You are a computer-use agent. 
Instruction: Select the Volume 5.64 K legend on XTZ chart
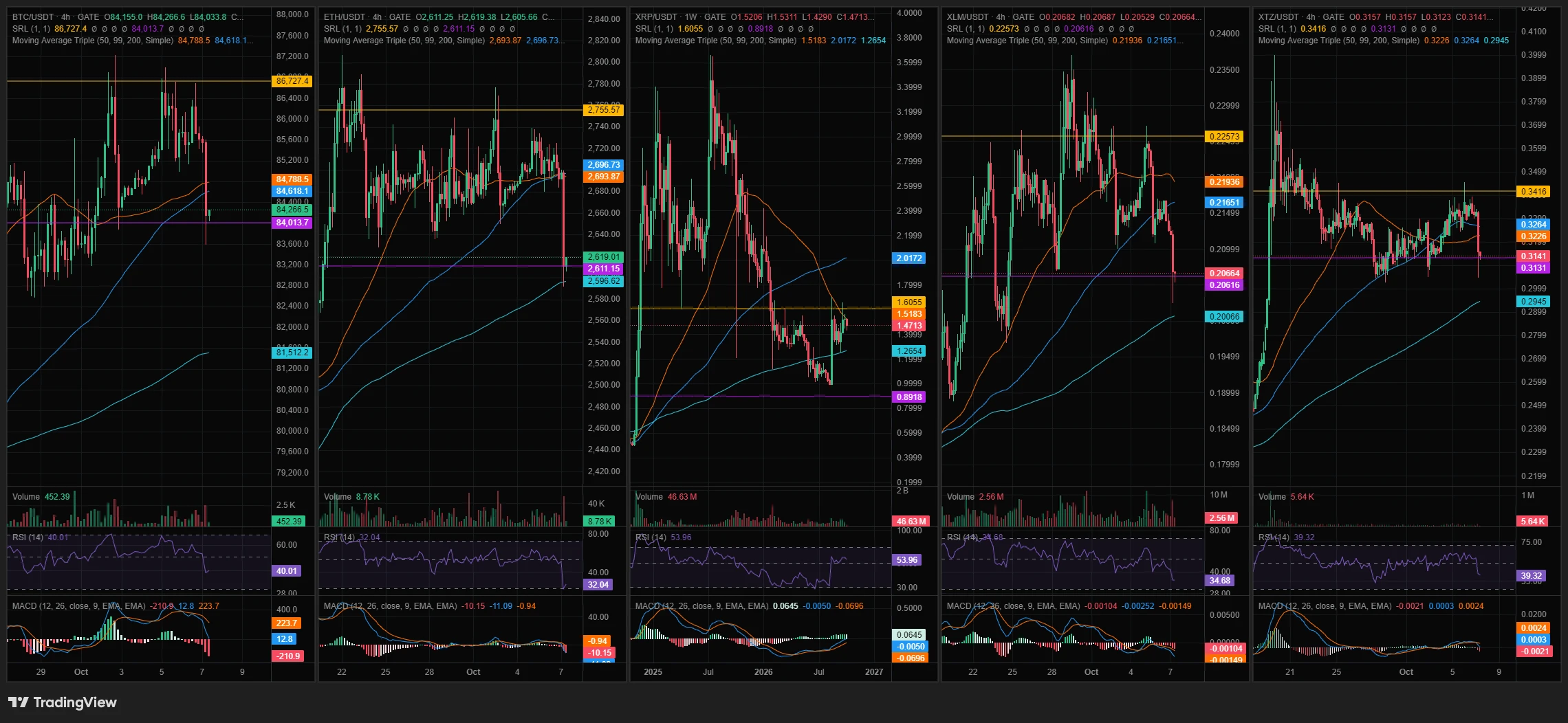(x=1286, y=497)
